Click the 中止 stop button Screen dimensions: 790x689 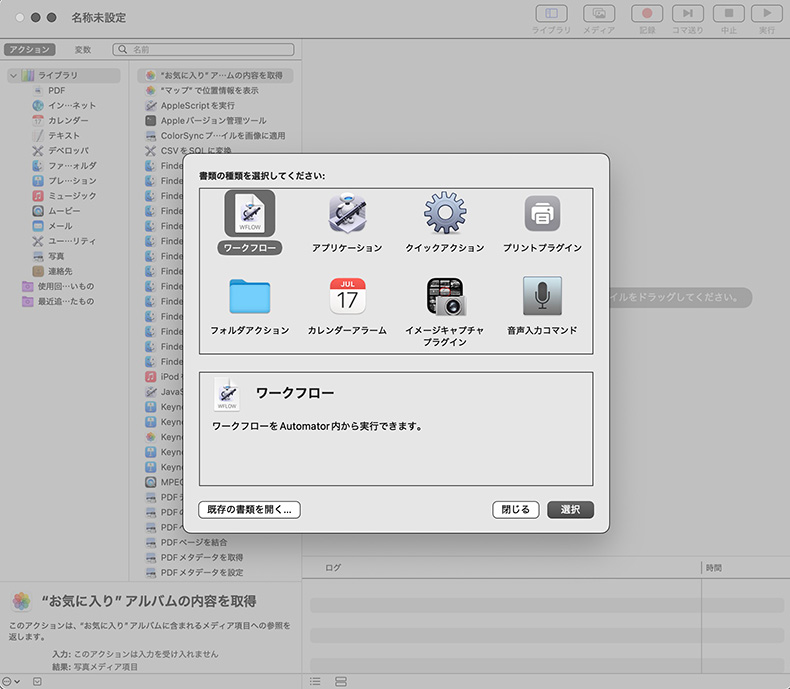[729, 14]
